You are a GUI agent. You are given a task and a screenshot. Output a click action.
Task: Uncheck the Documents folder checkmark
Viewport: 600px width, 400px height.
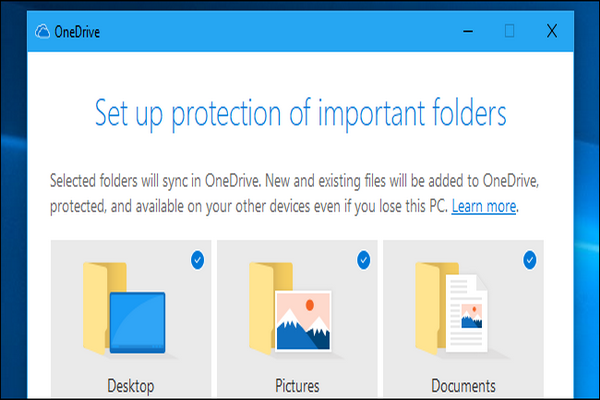click(x=529, y=260)
